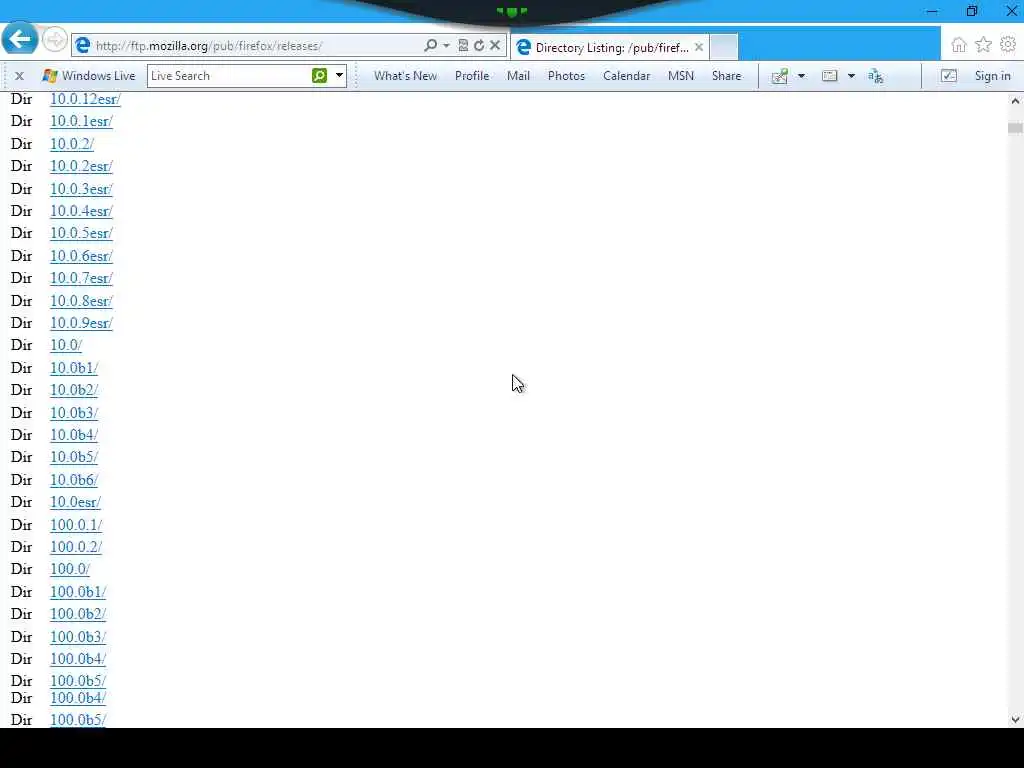
Task: Run search with the green Live Search button
Action: [319, 76]
